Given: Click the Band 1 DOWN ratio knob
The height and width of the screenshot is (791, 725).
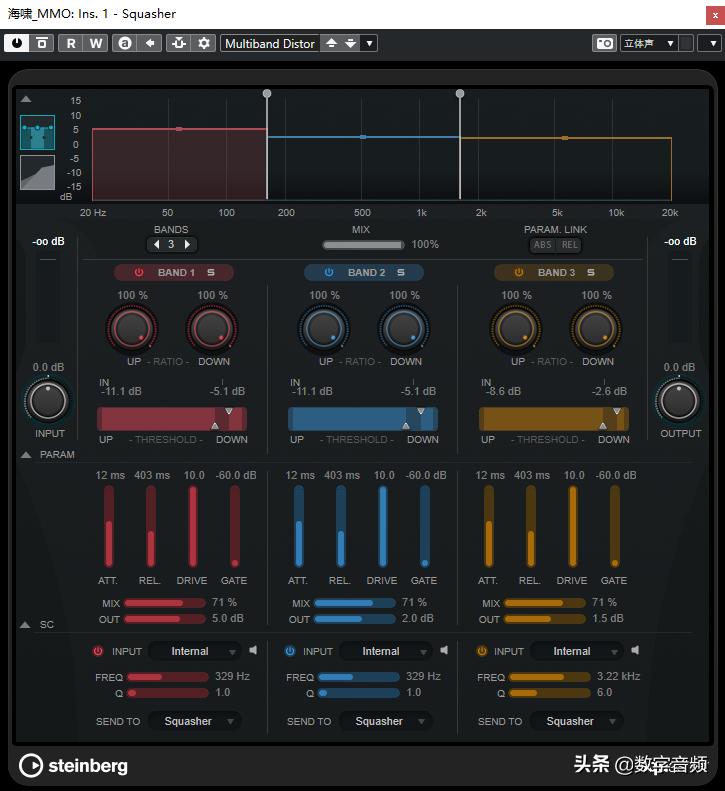Looking at the screenshot, I should [212, 329].
